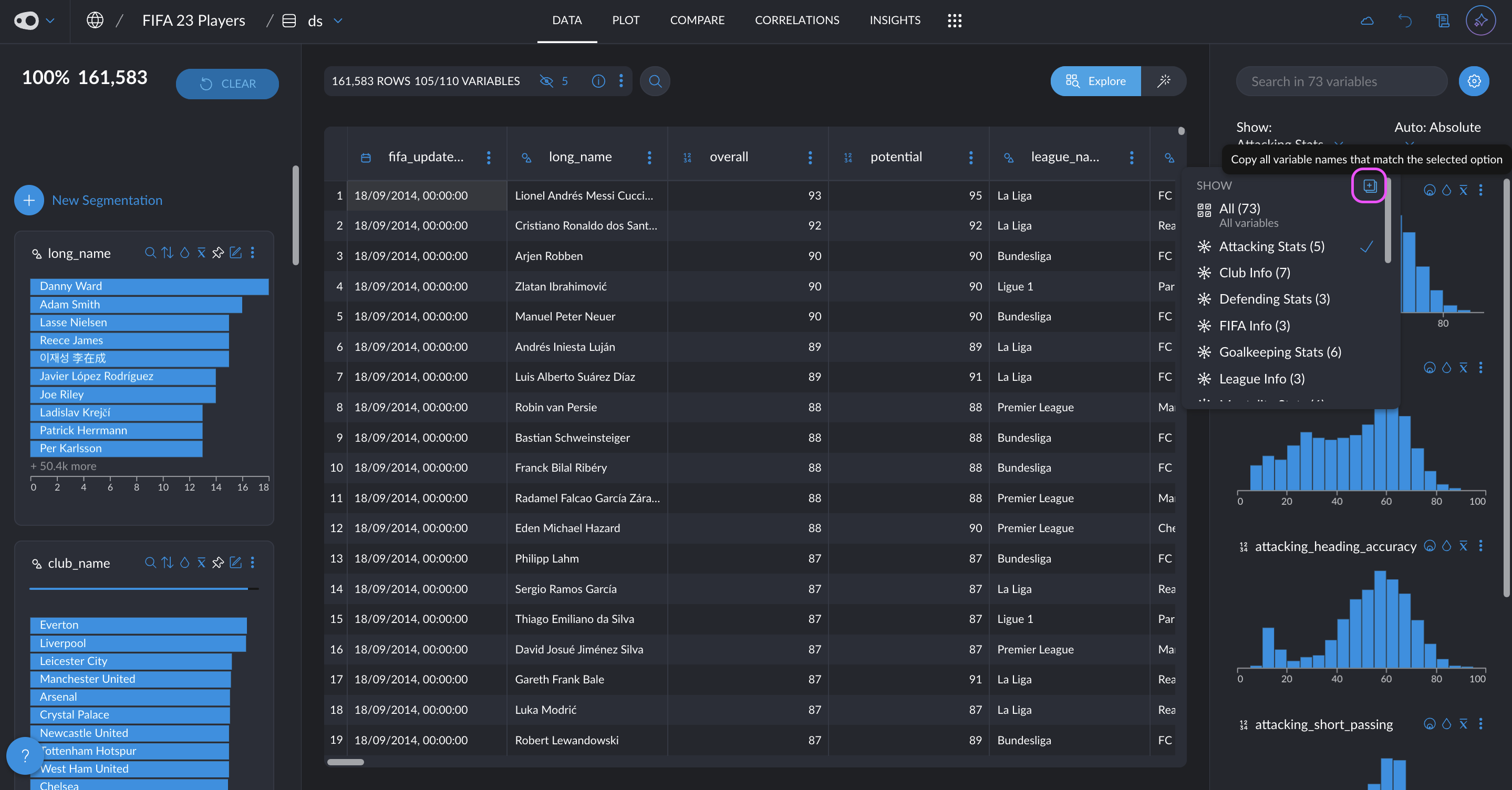
Task: Select the Club Info (7) option
Action: pos(1286,273)
